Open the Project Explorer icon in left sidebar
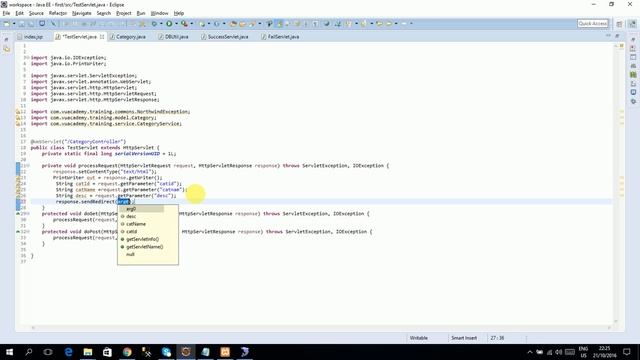This screenshot has height=360, width=640. 7,49
